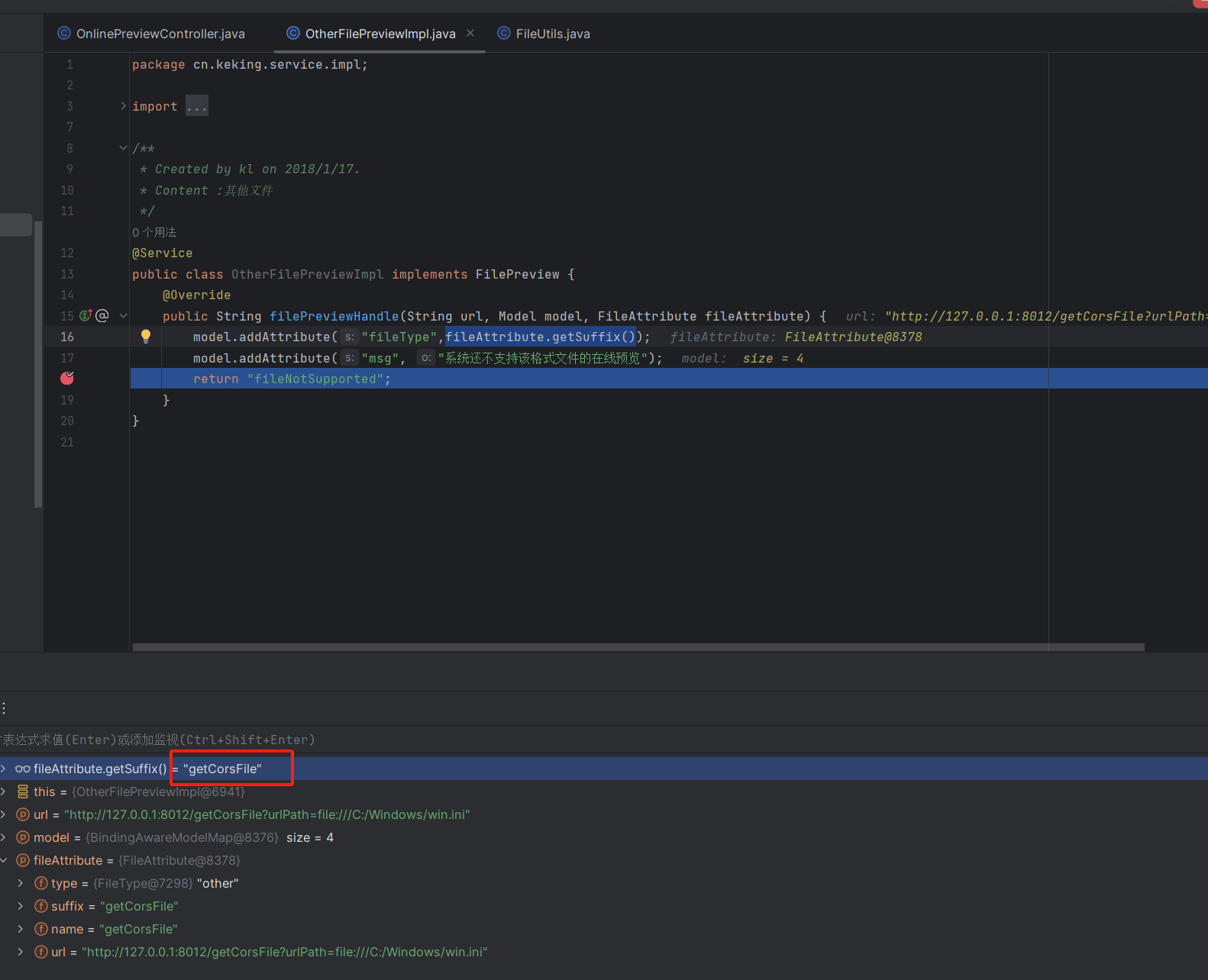Viewport: 1208px width, 980px height.
Task: Click the FilePreview interface name
Action: [x=518, y=274]
